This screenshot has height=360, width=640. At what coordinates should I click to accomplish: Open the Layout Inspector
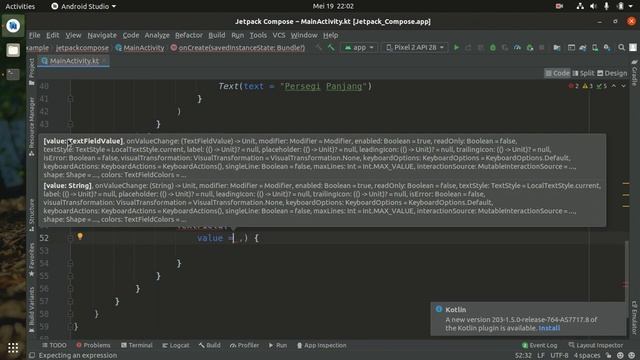pos(596,345)
